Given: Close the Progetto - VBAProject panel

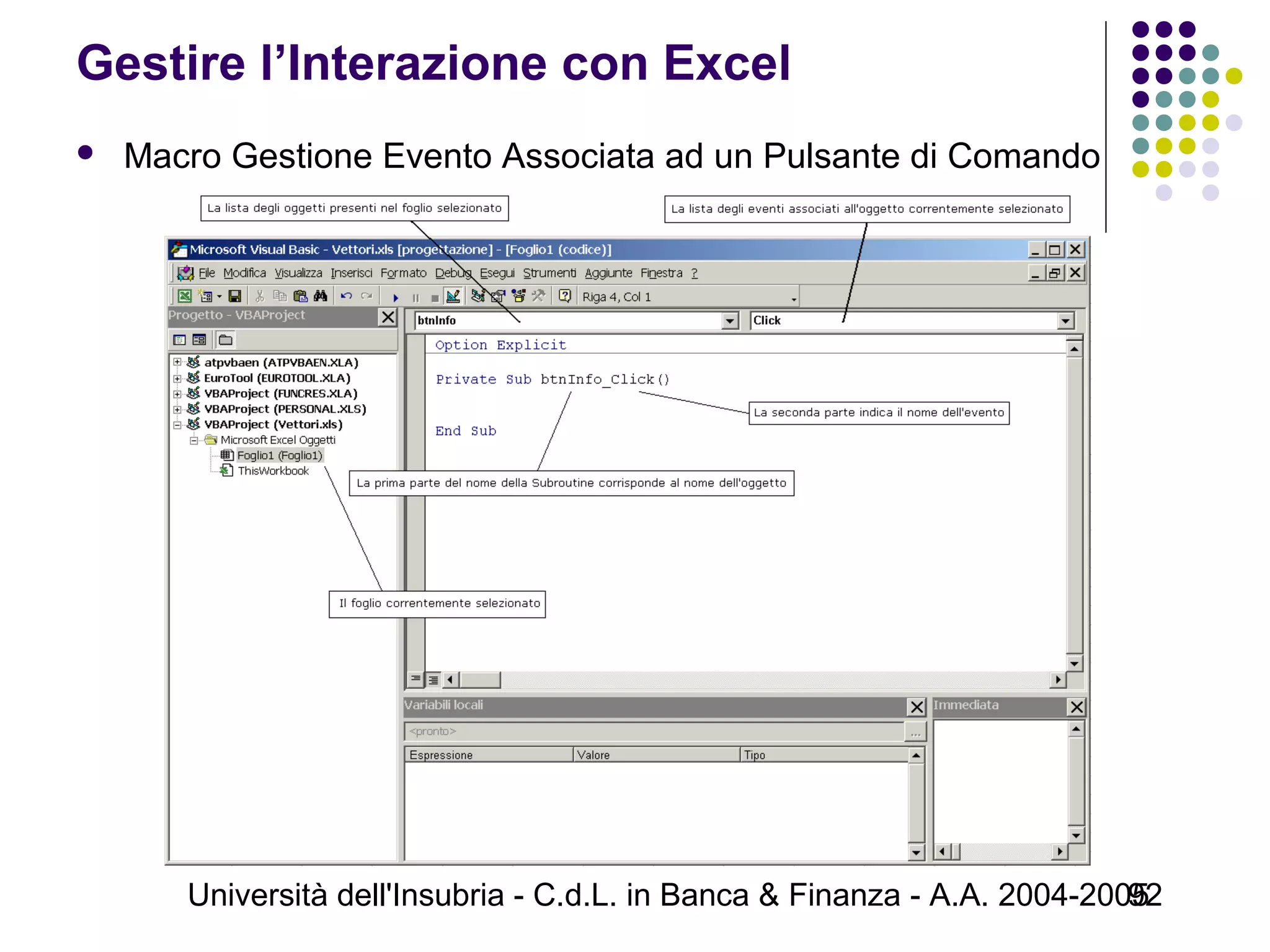Looking at the screenshot, I should tap(388, 317).
